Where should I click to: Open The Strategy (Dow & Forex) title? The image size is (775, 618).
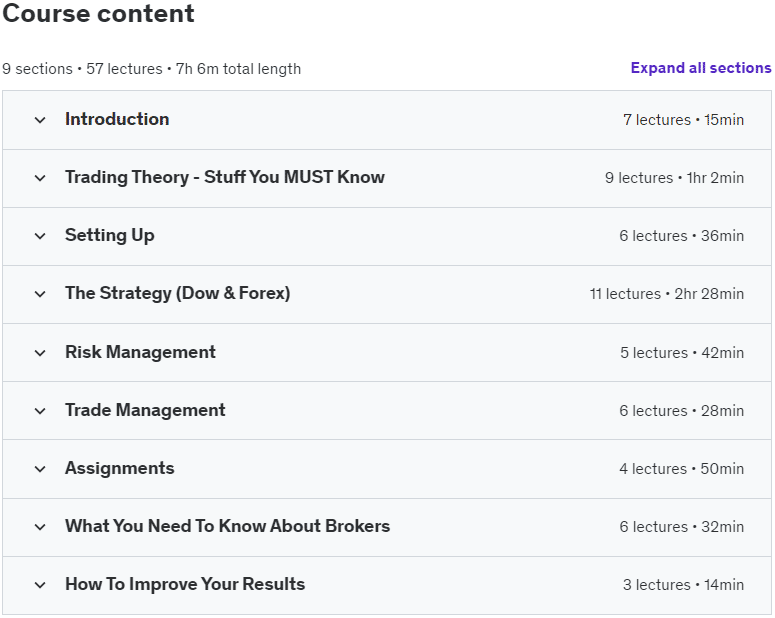(x=177, y=293)
